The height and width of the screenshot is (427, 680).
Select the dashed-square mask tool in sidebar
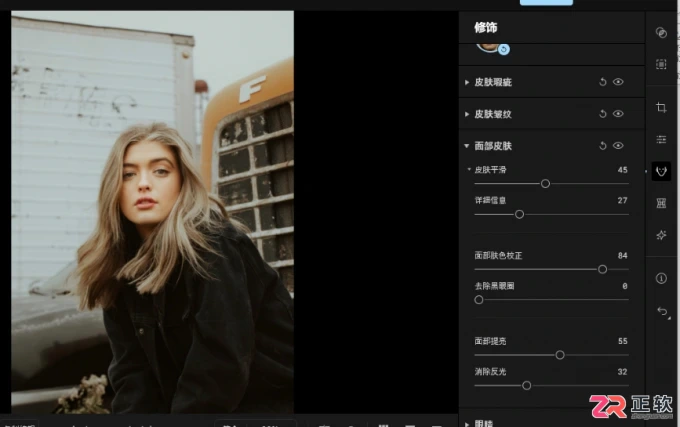coord(661,64)
